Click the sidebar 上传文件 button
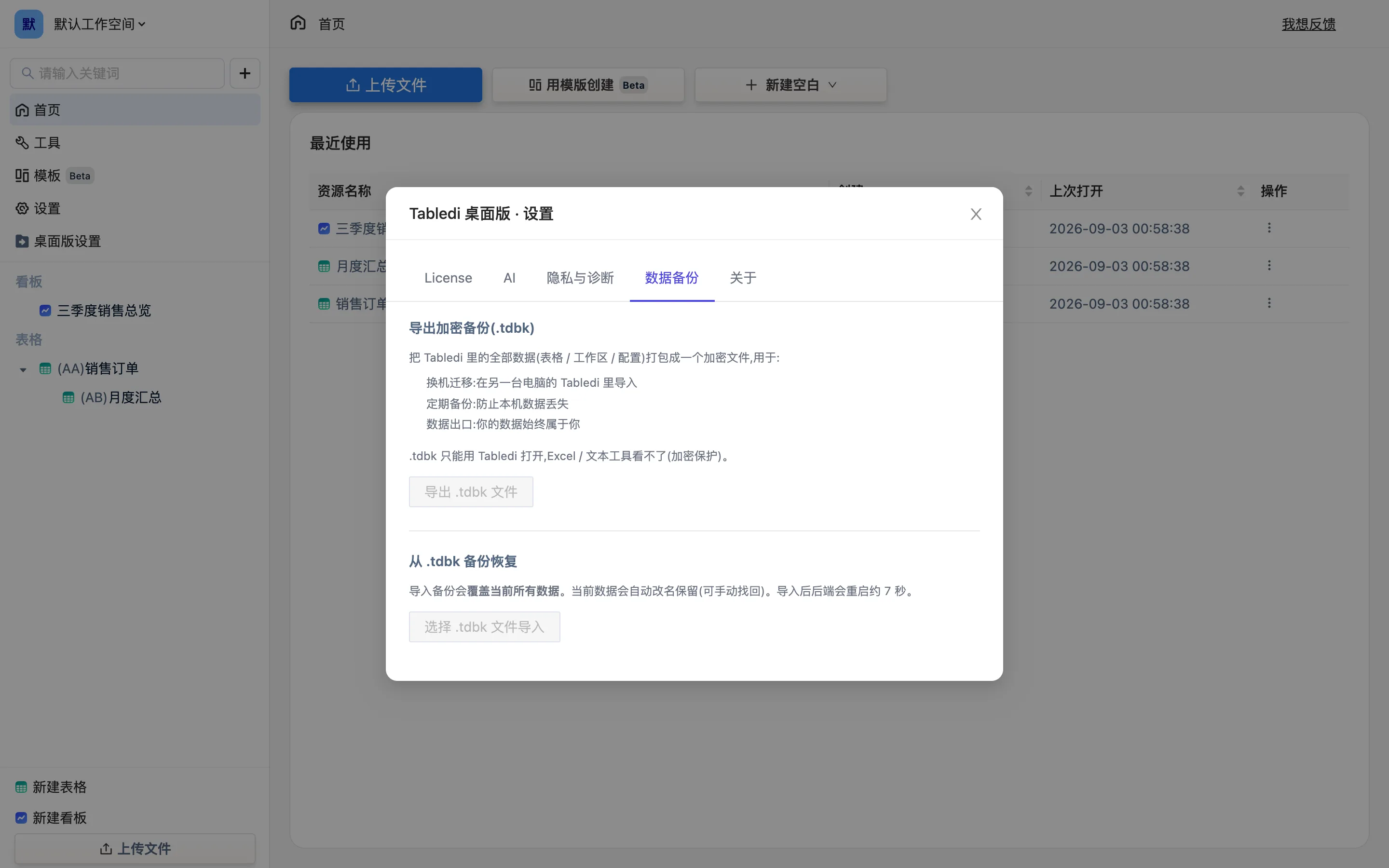 point(135,849)
